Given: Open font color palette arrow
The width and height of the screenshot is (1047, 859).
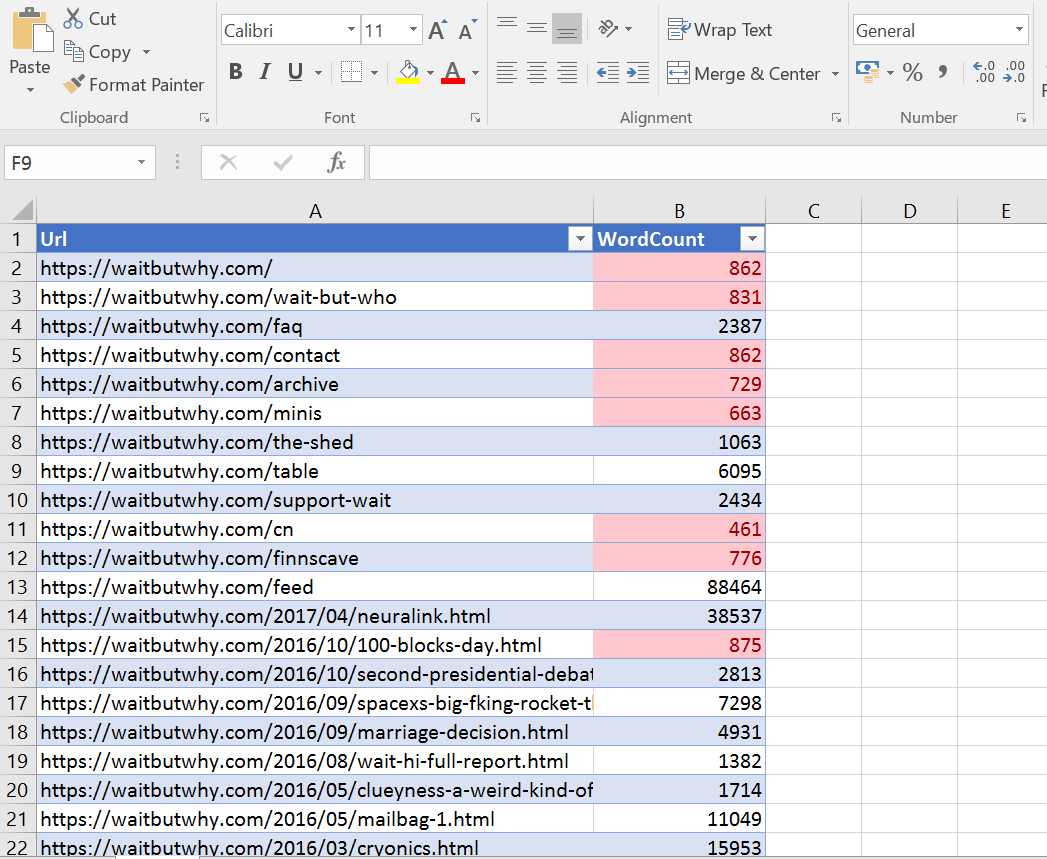Looking at the screenshot, I should click(475, 73).
